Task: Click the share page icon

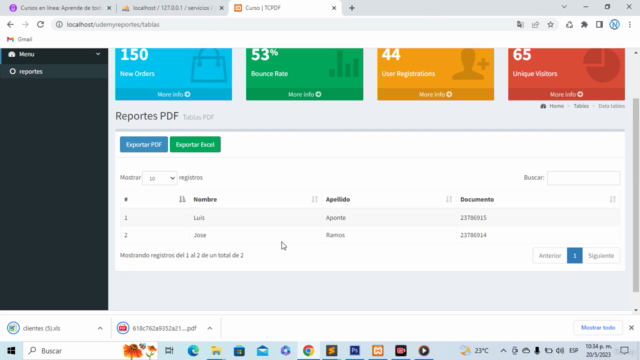Action: pos(535,24)
